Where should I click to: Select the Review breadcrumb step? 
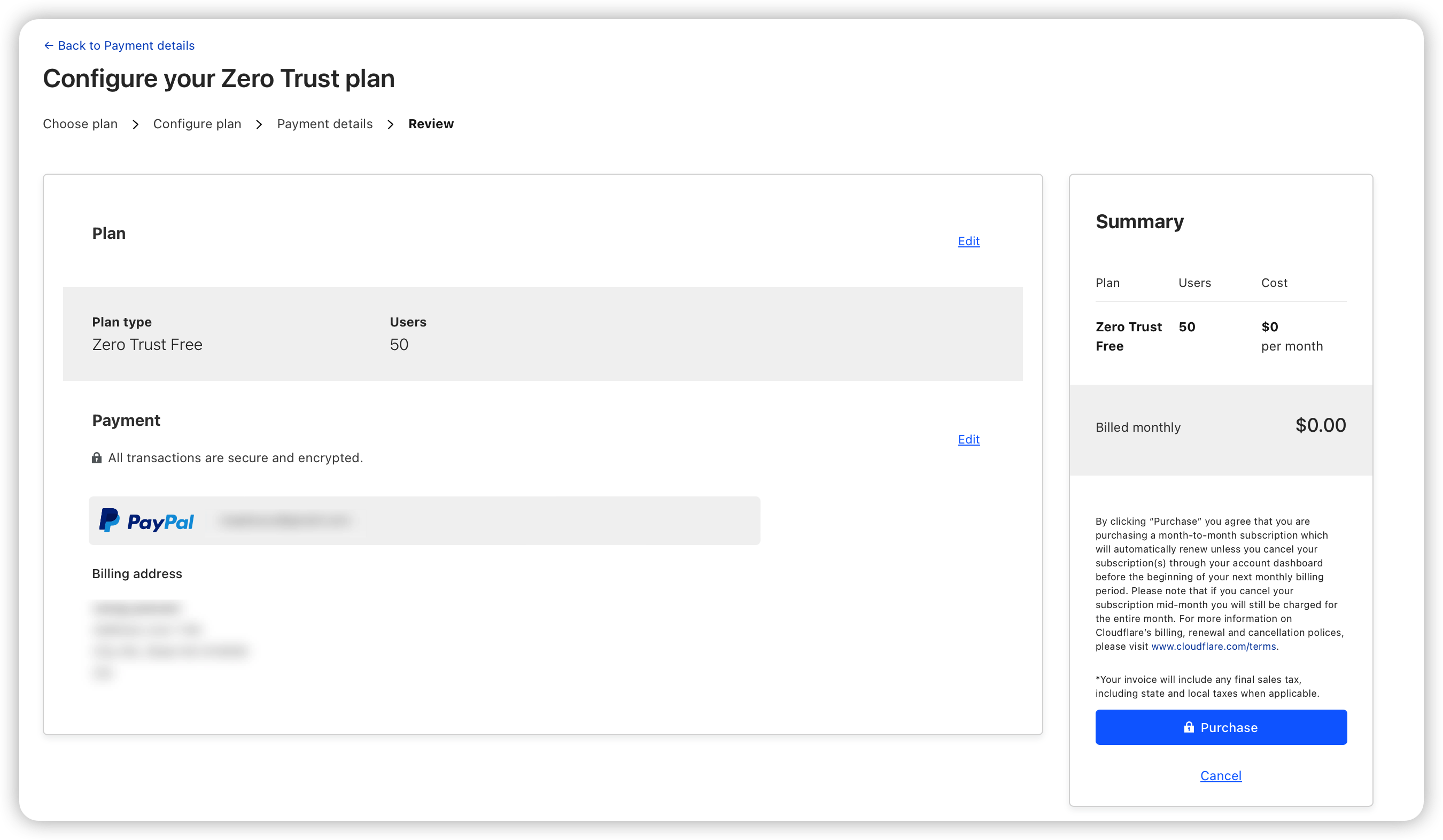click(x=431, y=125)
